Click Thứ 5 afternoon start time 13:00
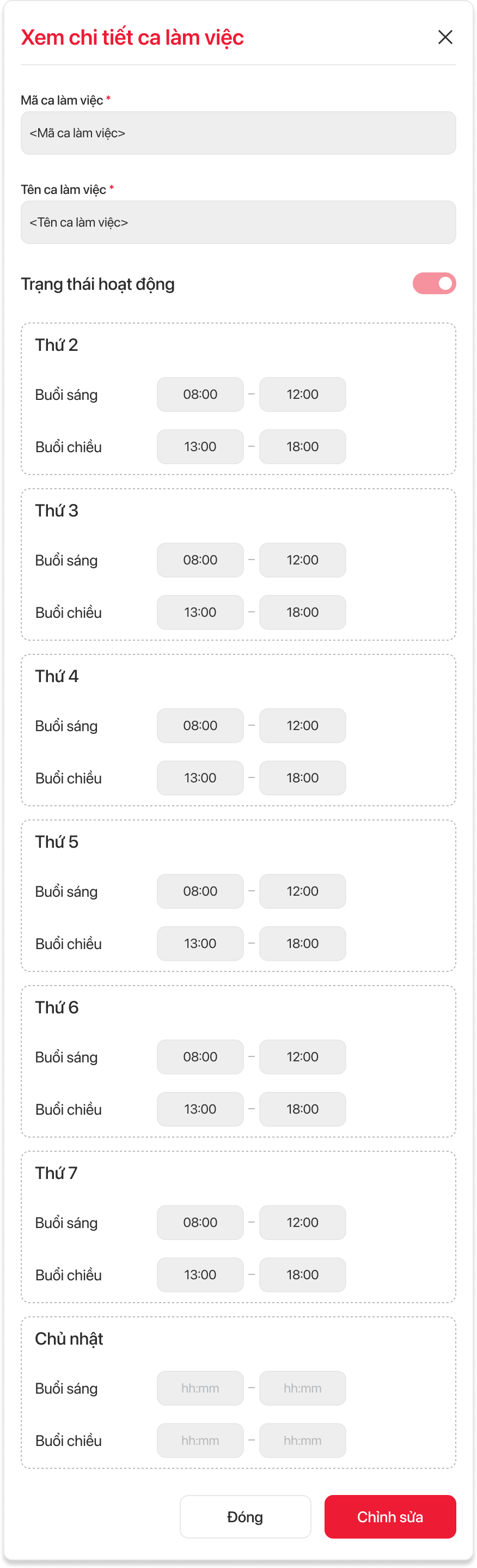The image size is (477, 1568). coord(200,944)
